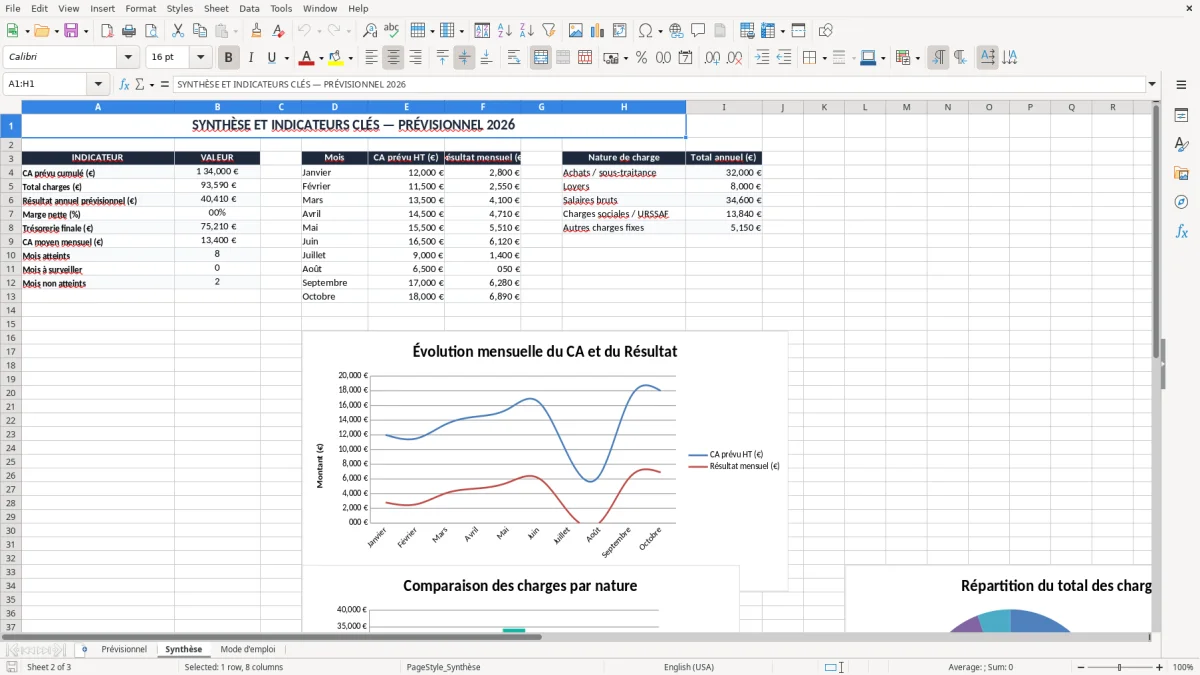Click the Export as PDF icon
The width and height of the screenshot is (1200, 675).
pos(107,31)
